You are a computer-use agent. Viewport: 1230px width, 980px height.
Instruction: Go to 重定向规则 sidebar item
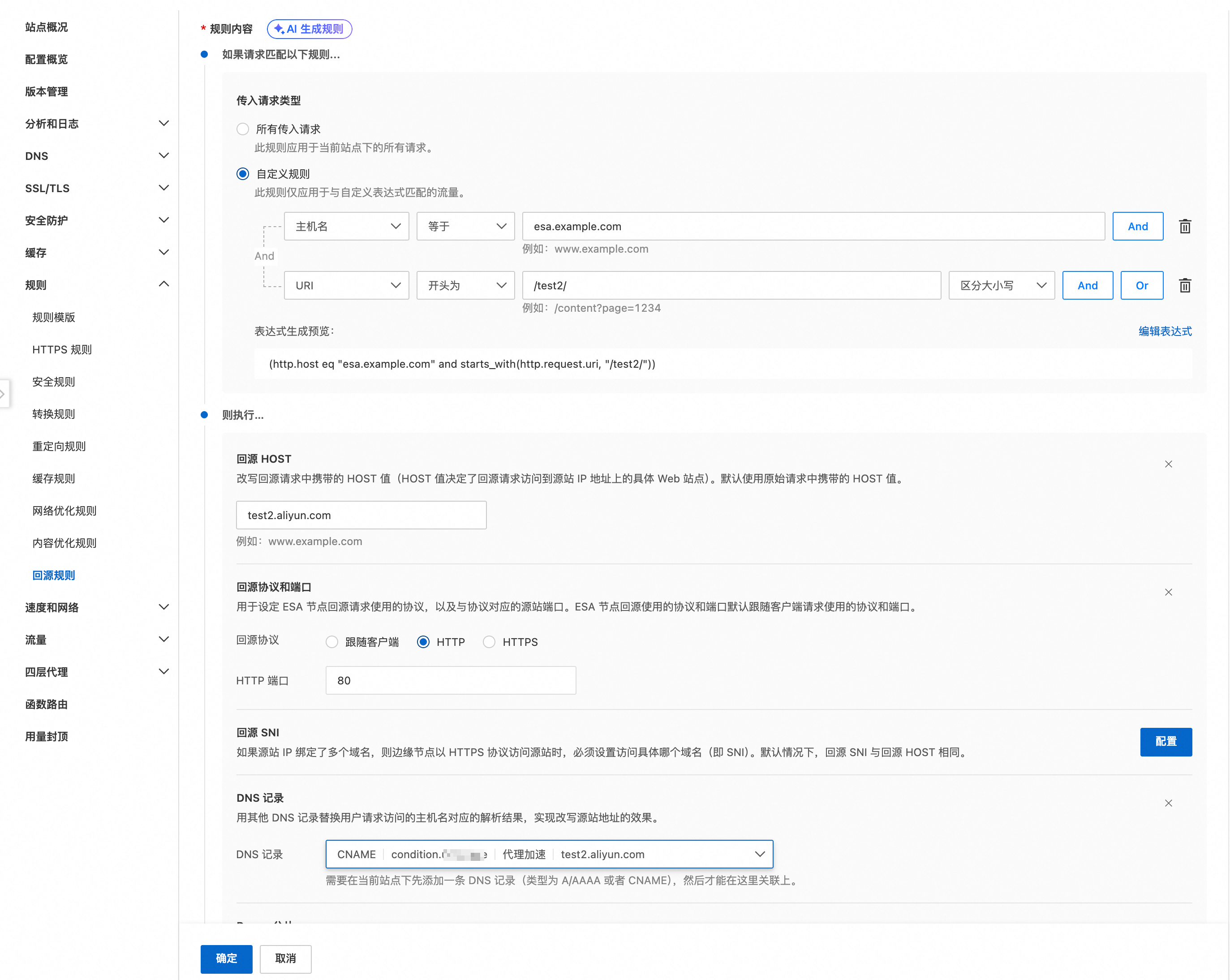pyautogui.click(x=59, y=446)
